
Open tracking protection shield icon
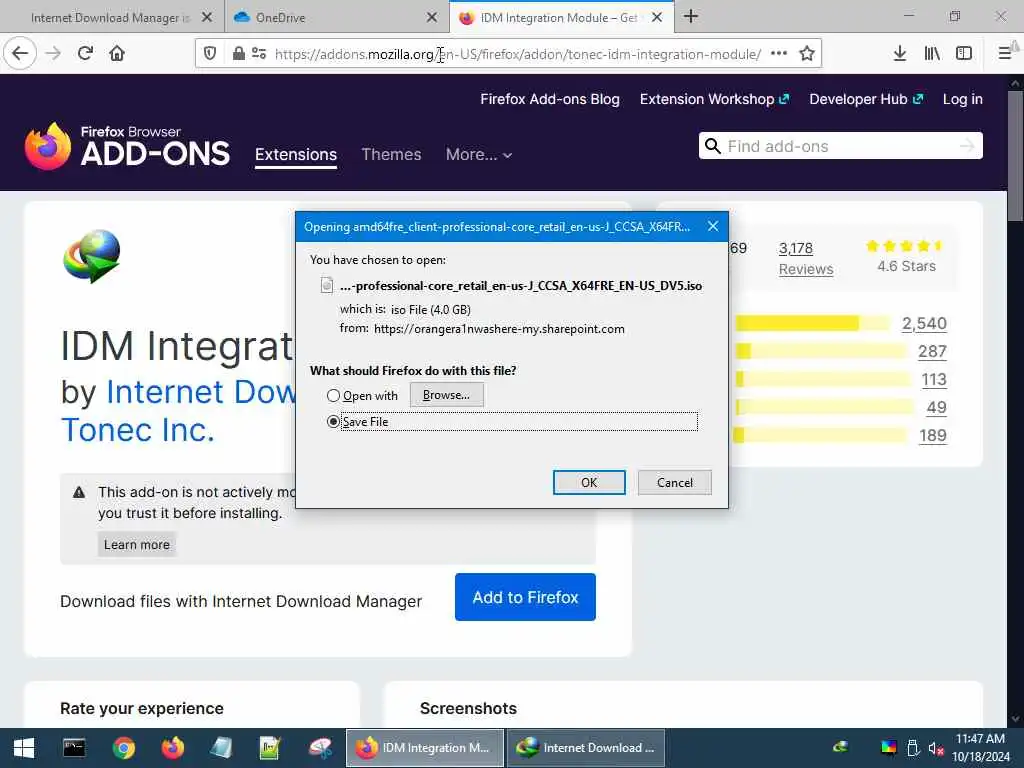coord(210,54)
